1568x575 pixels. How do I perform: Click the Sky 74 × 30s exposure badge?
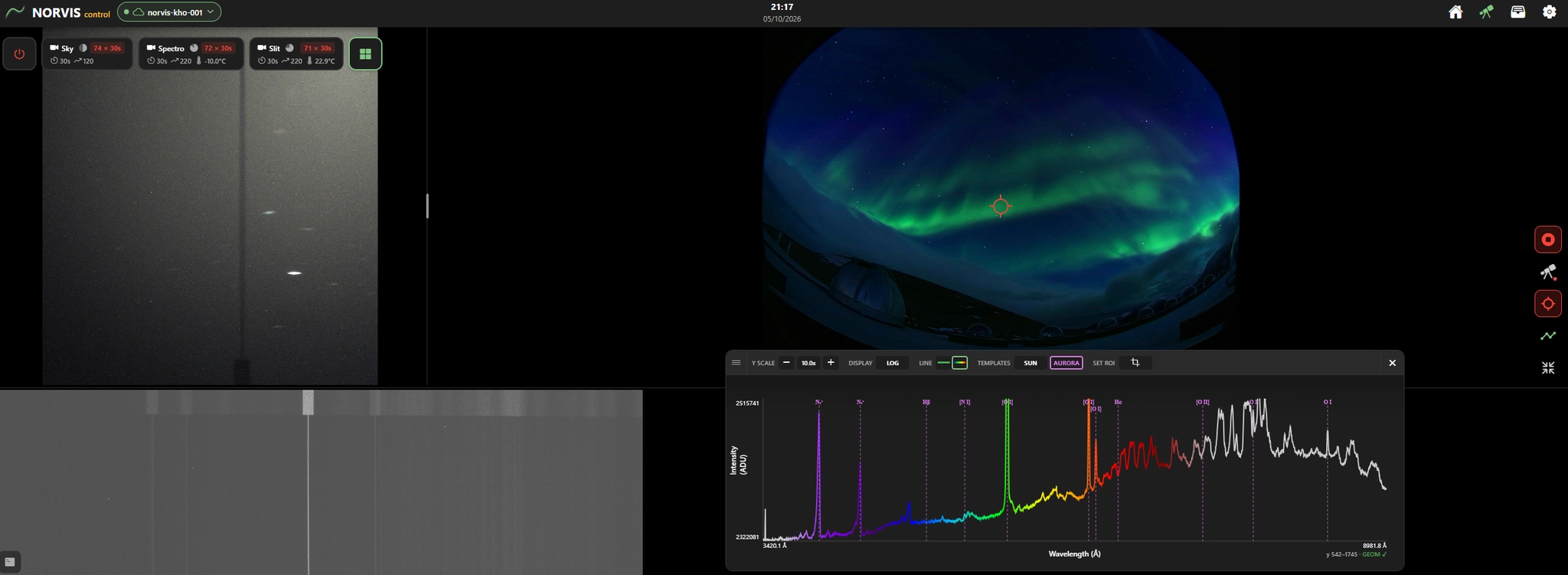tap(107, 48)
